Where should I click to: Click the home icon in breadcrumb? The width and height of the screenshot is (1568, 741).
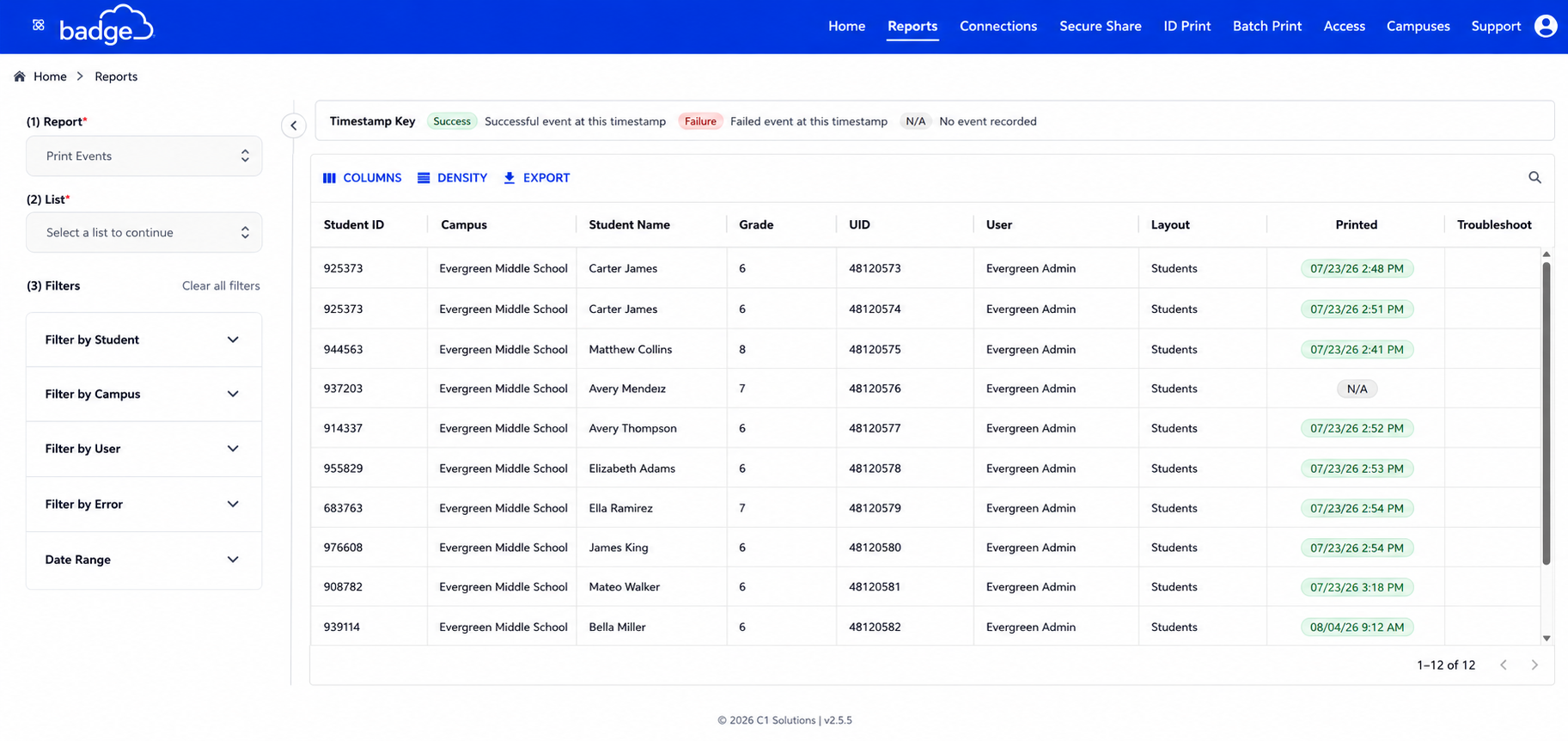point(20,77)
